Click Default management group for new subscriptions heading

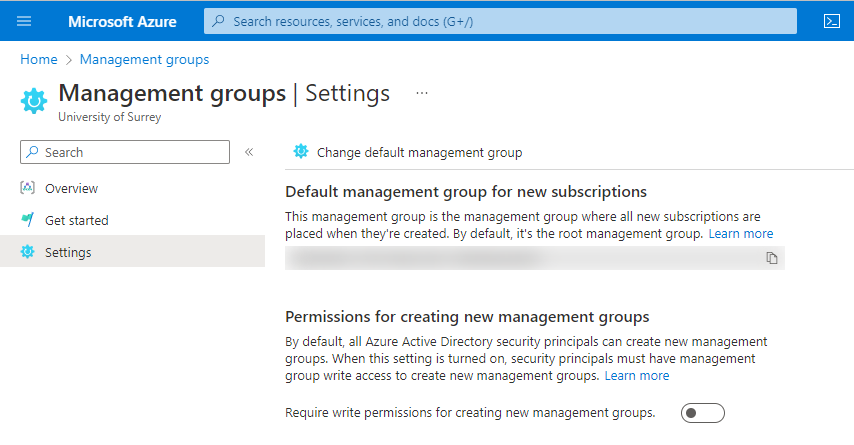[x=466, y=192]
